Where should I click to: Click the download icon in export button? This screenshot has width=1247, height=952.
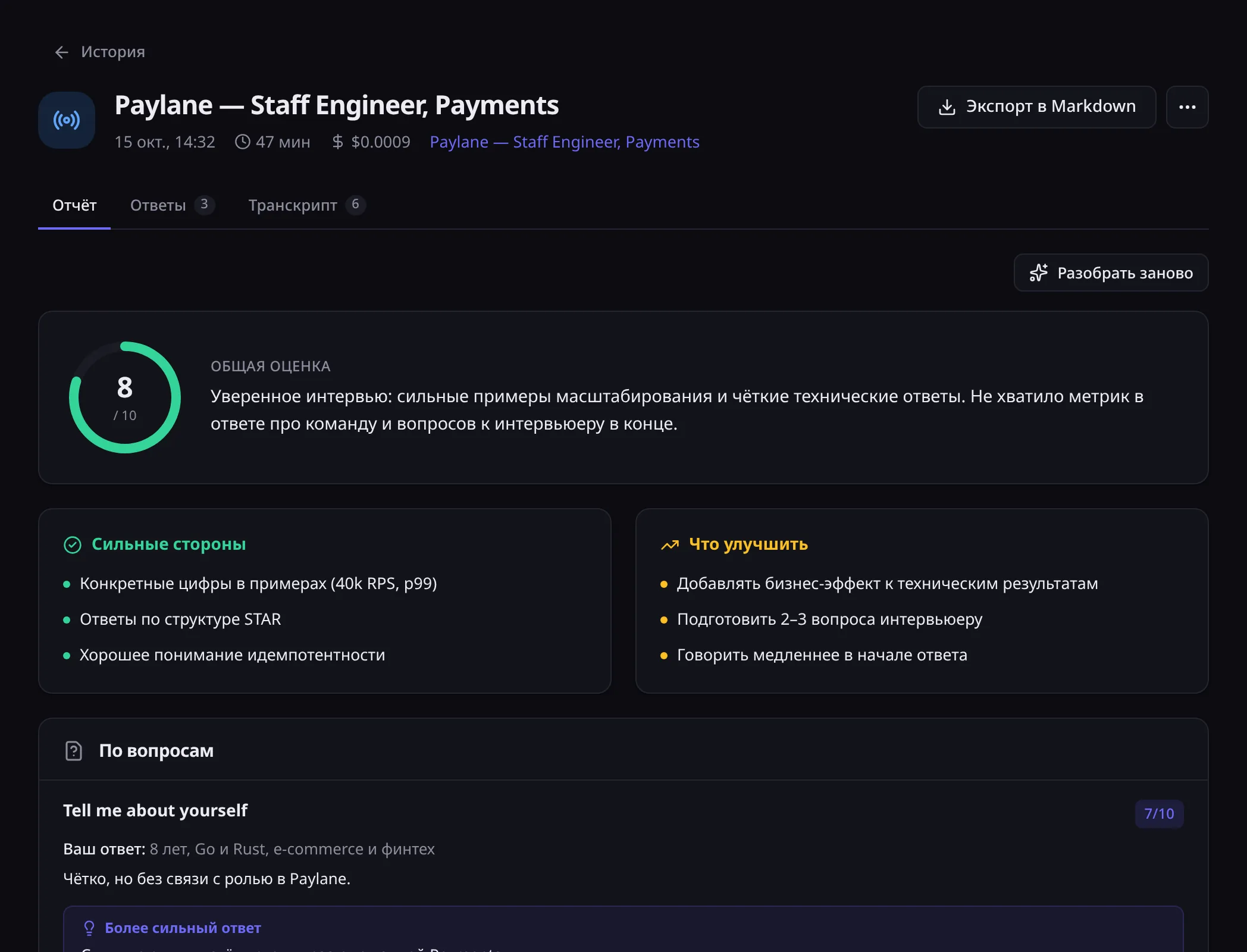pyautogui.click(x=947, y=107)
